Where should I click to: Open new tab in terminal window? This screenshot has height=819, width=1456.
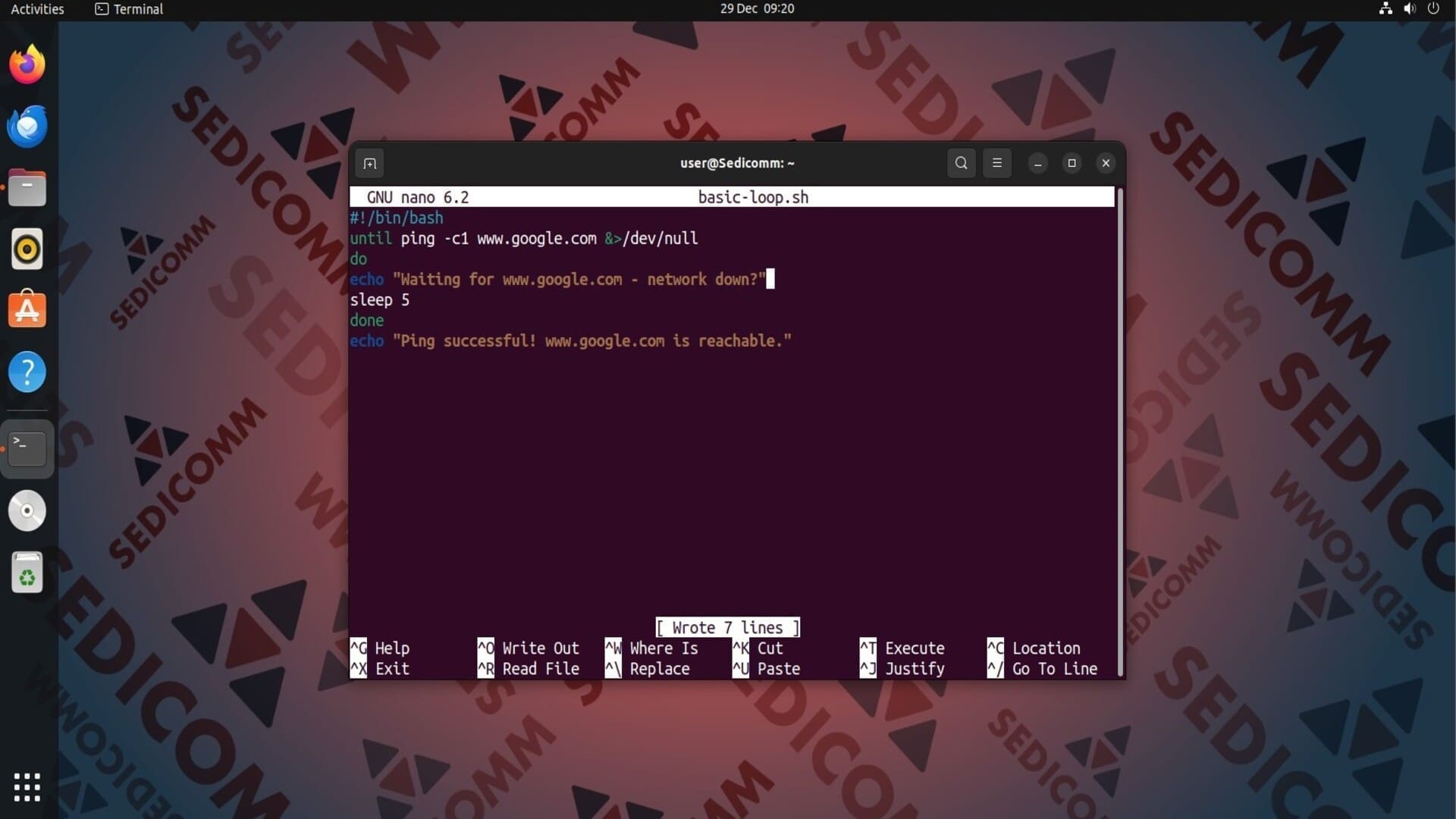point(369,163)
